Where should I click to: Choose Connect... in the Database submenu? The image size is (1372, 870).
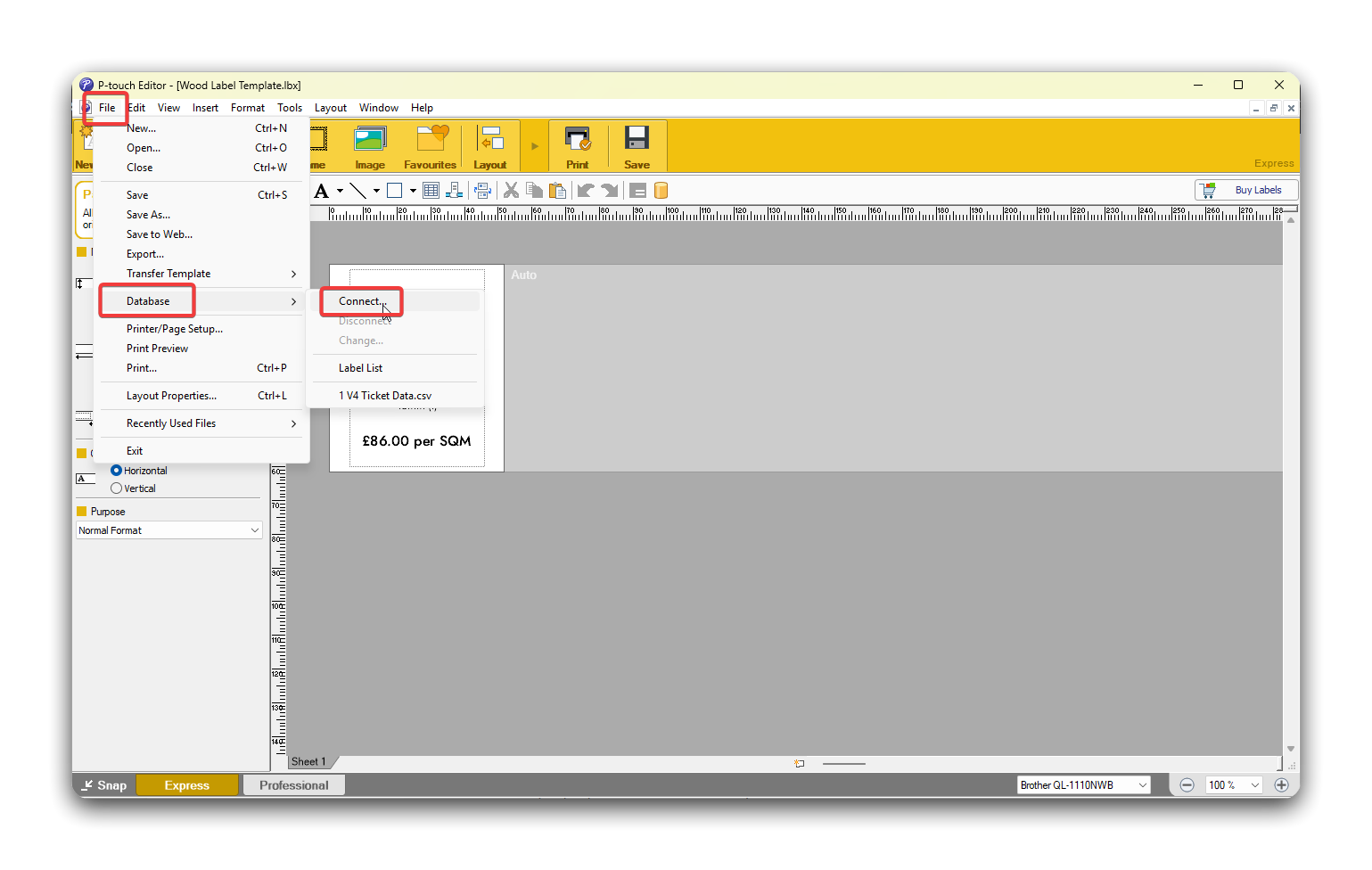tap(361, 301)
